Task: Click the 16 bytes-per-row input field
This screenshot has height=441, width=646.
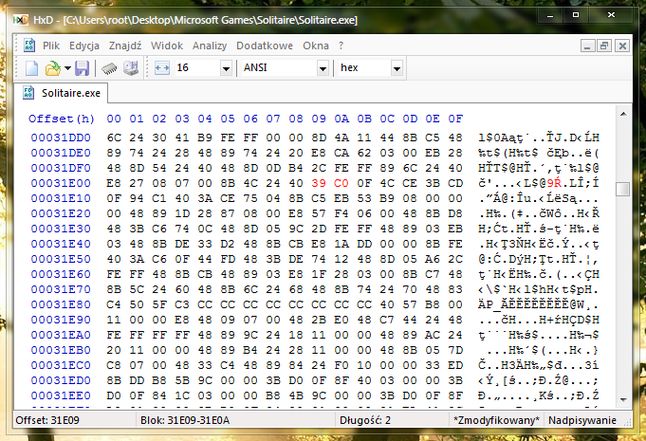Action: click(x=197, y=68)
